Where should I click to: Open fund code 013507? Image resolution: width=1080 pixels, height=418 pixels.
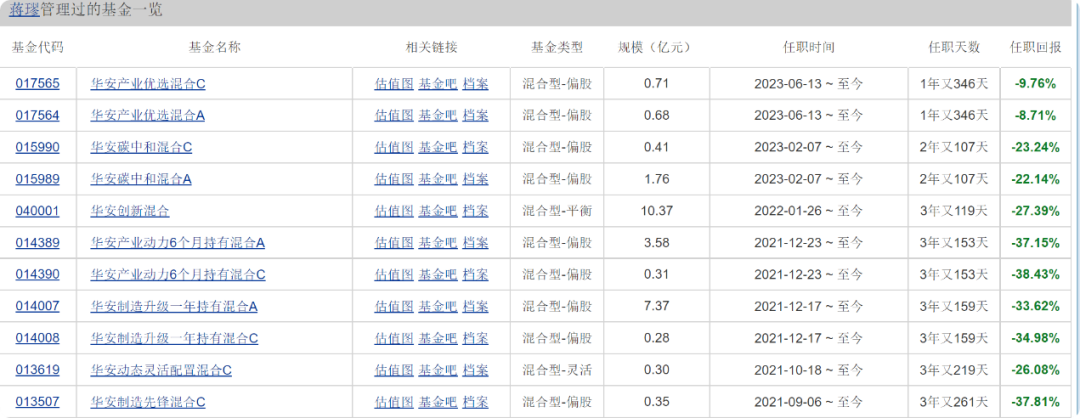[37, 401]
